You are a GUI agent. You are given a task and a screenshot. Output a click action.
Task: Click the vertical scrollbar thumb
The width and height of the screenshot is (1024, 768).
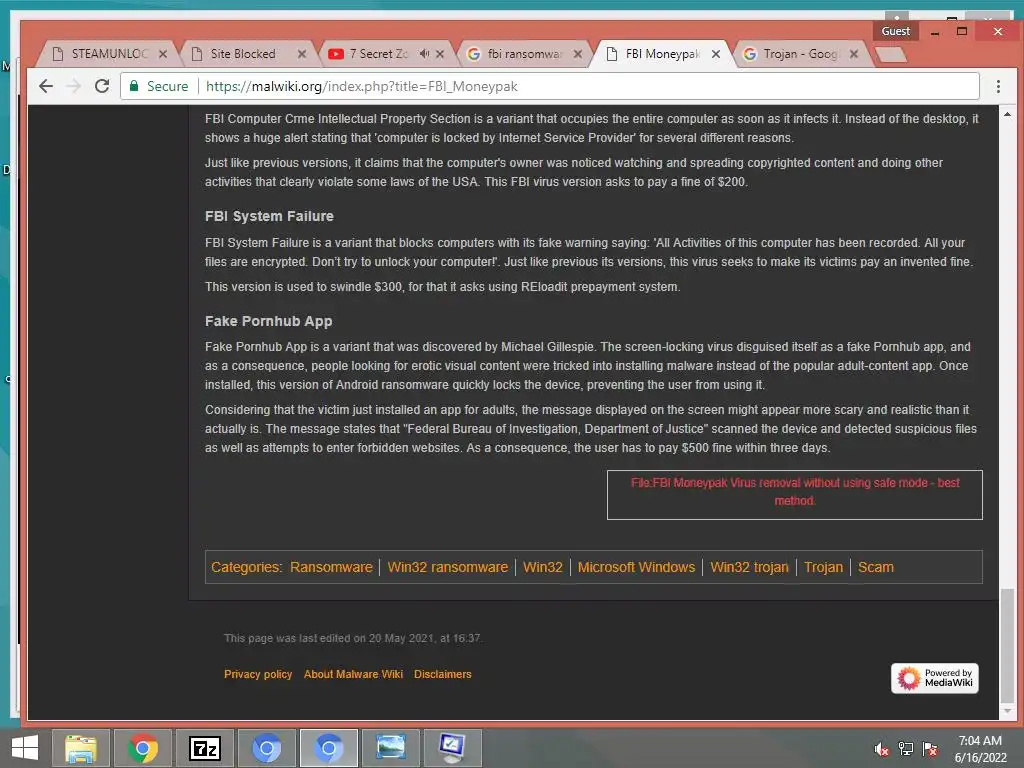(1007, 644)
